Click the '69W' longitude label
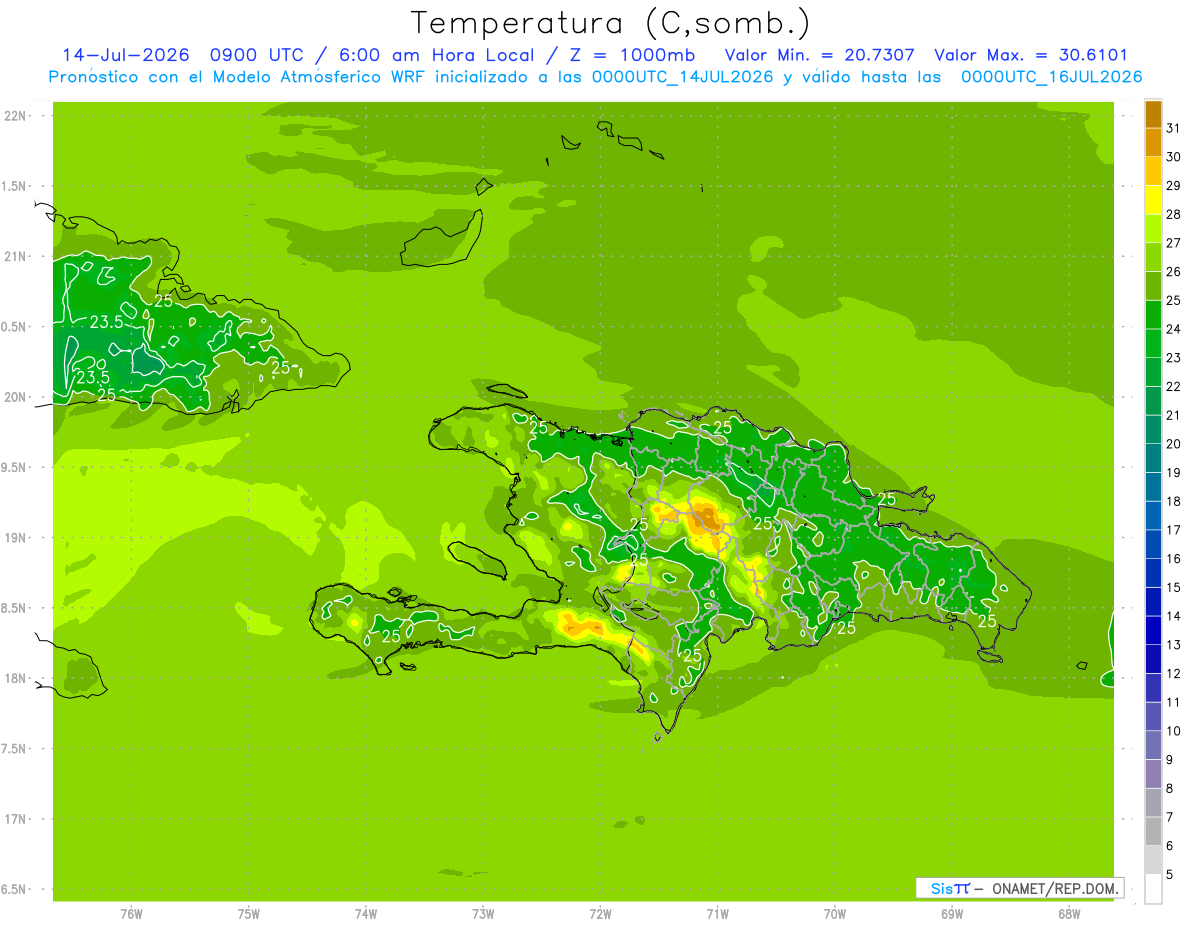 point(952,913)
